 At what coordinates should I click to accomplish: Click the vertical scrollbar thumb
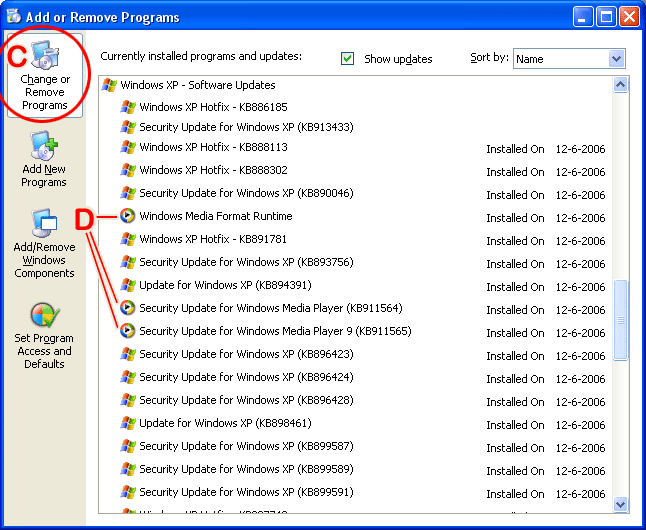pos(620,320)
